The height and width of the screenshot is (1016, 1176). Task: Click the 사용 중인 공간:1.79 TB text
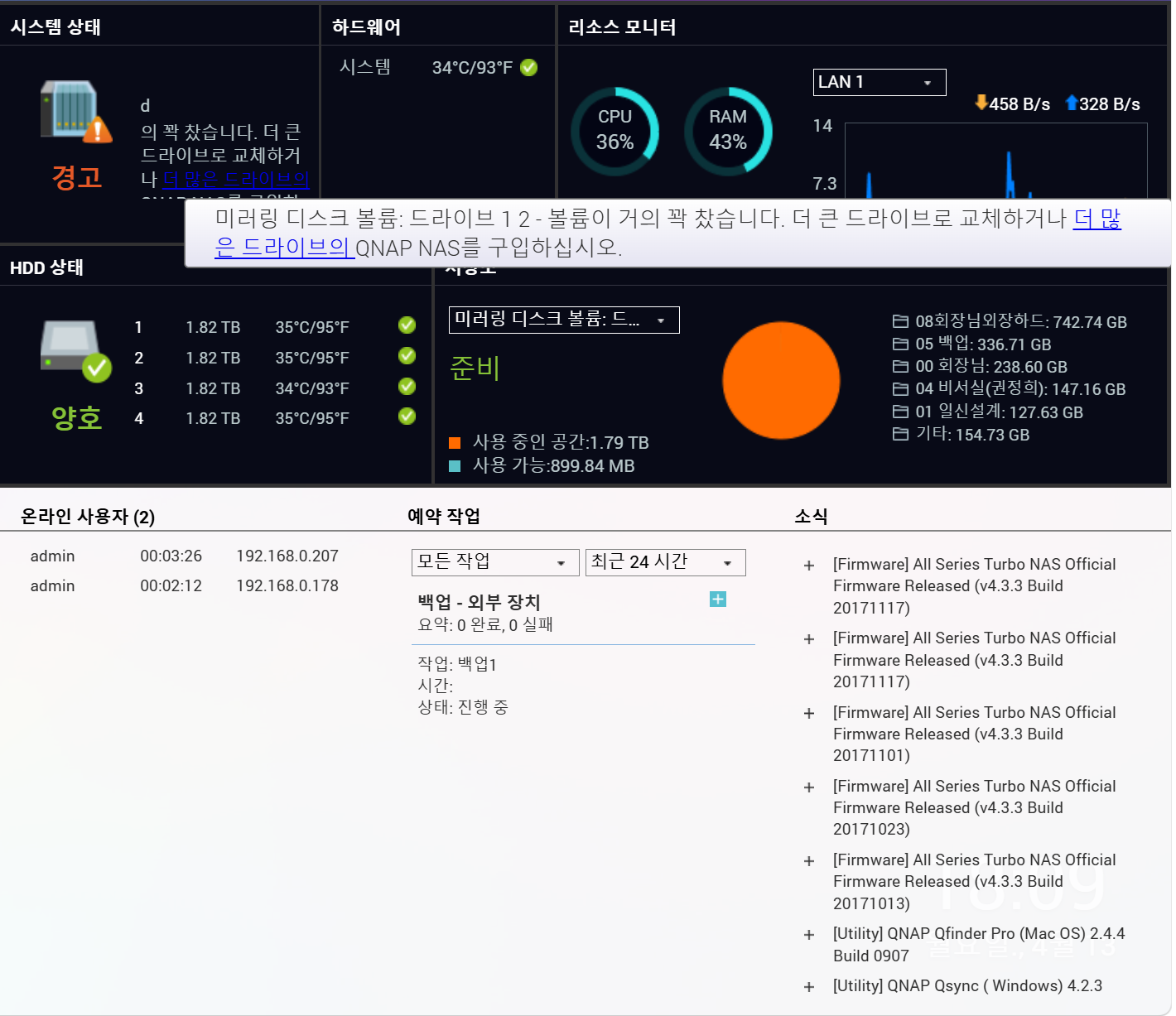point(561,443)
